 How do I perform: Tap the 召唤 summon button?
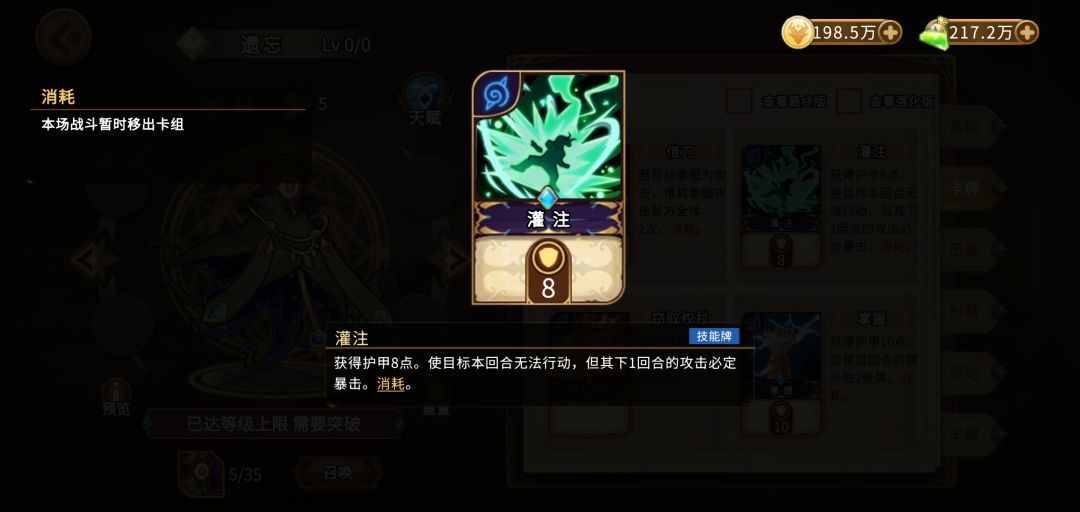click(x=338, y=472)
